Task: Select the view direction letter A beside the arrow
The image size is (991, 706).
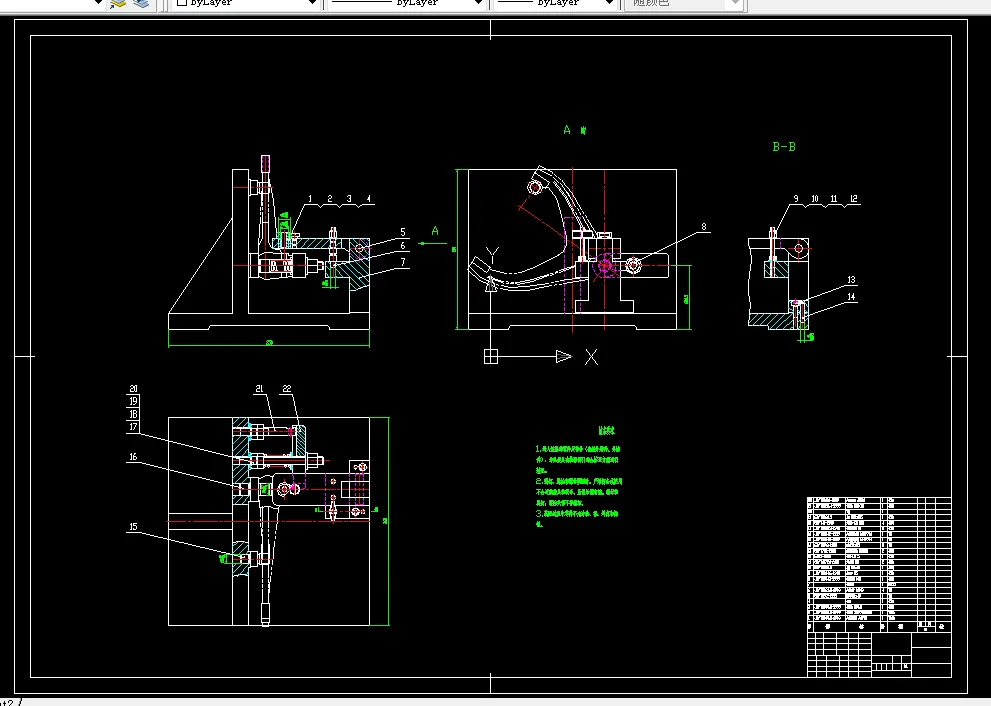Action: [x=435, y=231]
